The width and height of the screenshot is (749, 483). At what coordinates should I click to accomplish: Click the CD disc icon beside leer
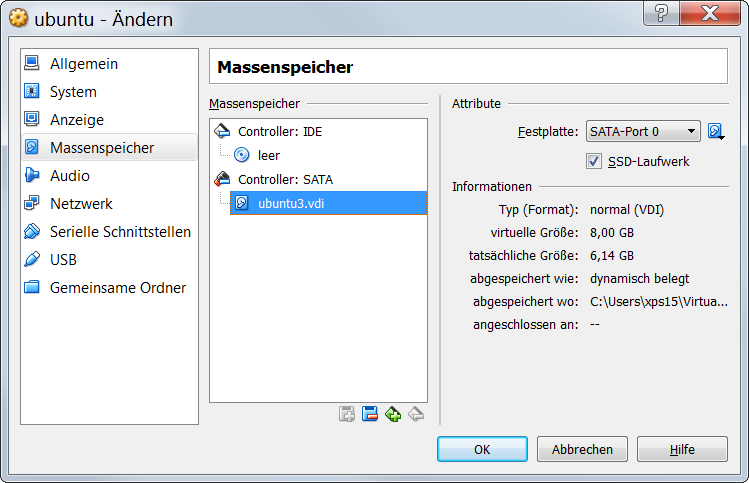tap(242, 154)
